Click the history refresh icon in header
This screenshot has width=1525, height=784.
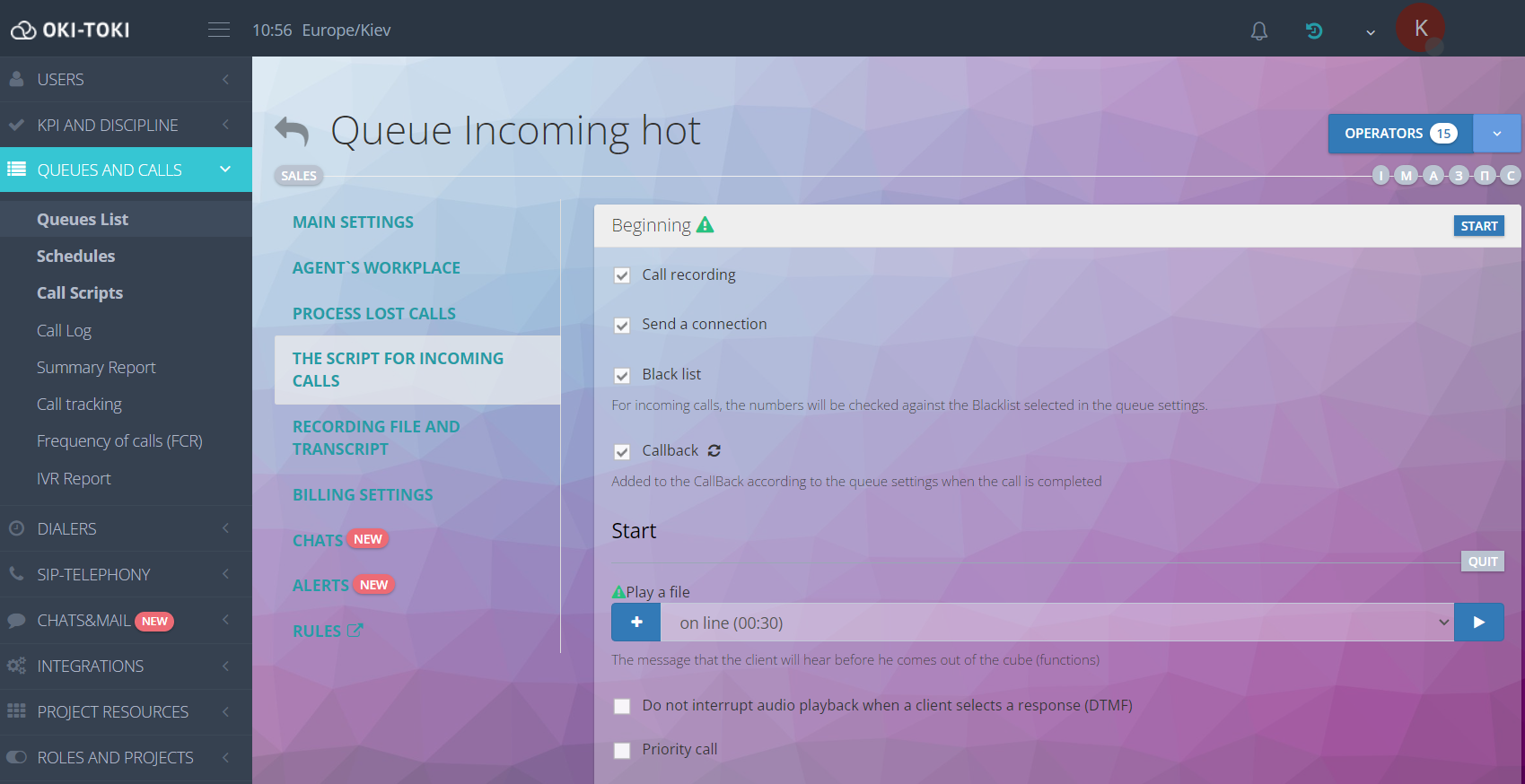point(1313,31)
